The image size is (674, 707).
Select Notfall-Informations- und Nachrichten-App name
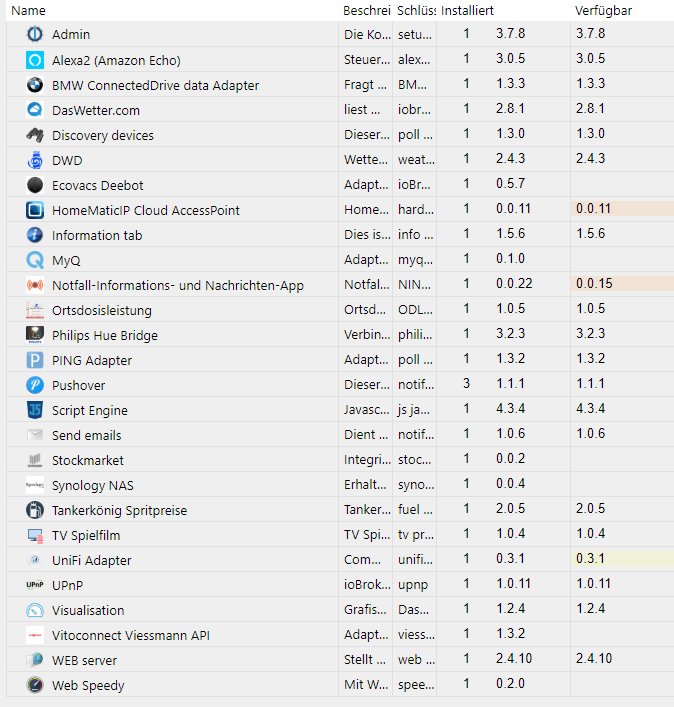point(178,285)
